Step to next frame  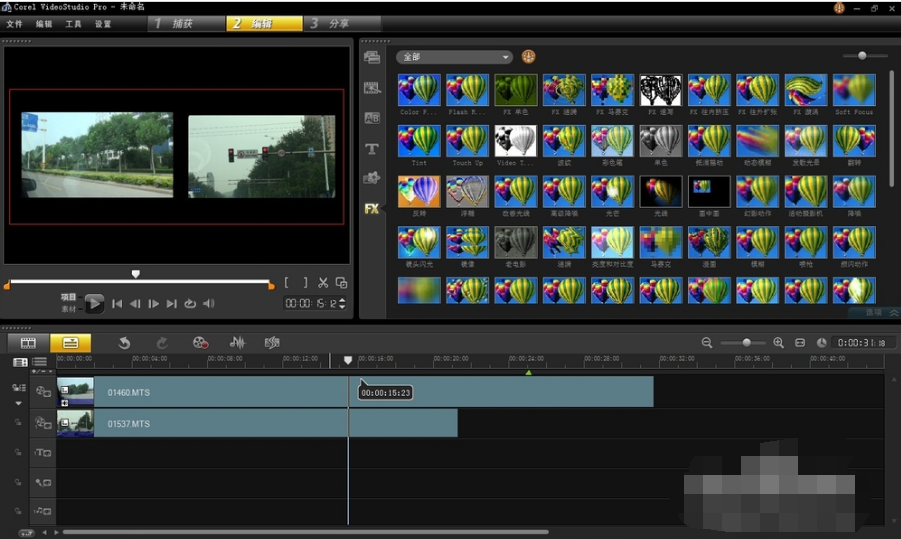(x=153, y=303)
